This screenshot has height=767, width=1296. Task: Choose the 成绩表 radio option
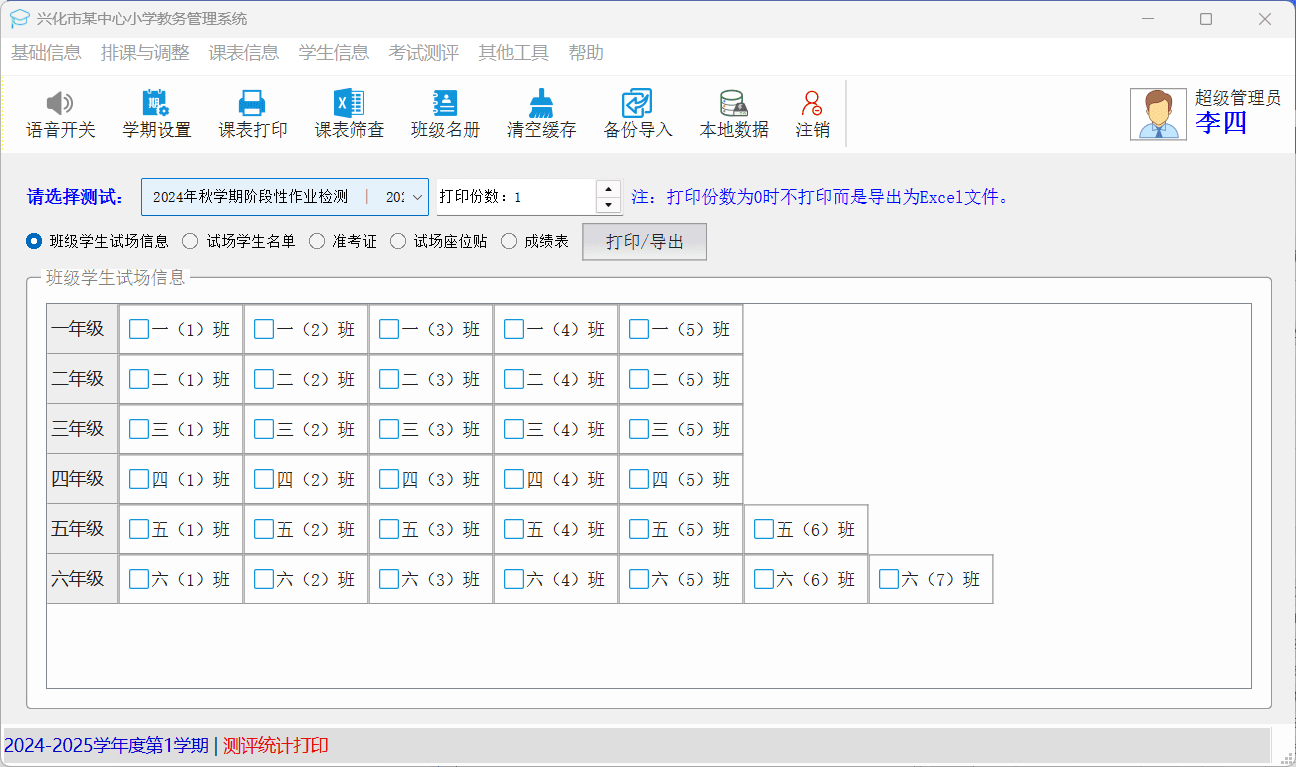pyautogui.click(x=509, y=241)
